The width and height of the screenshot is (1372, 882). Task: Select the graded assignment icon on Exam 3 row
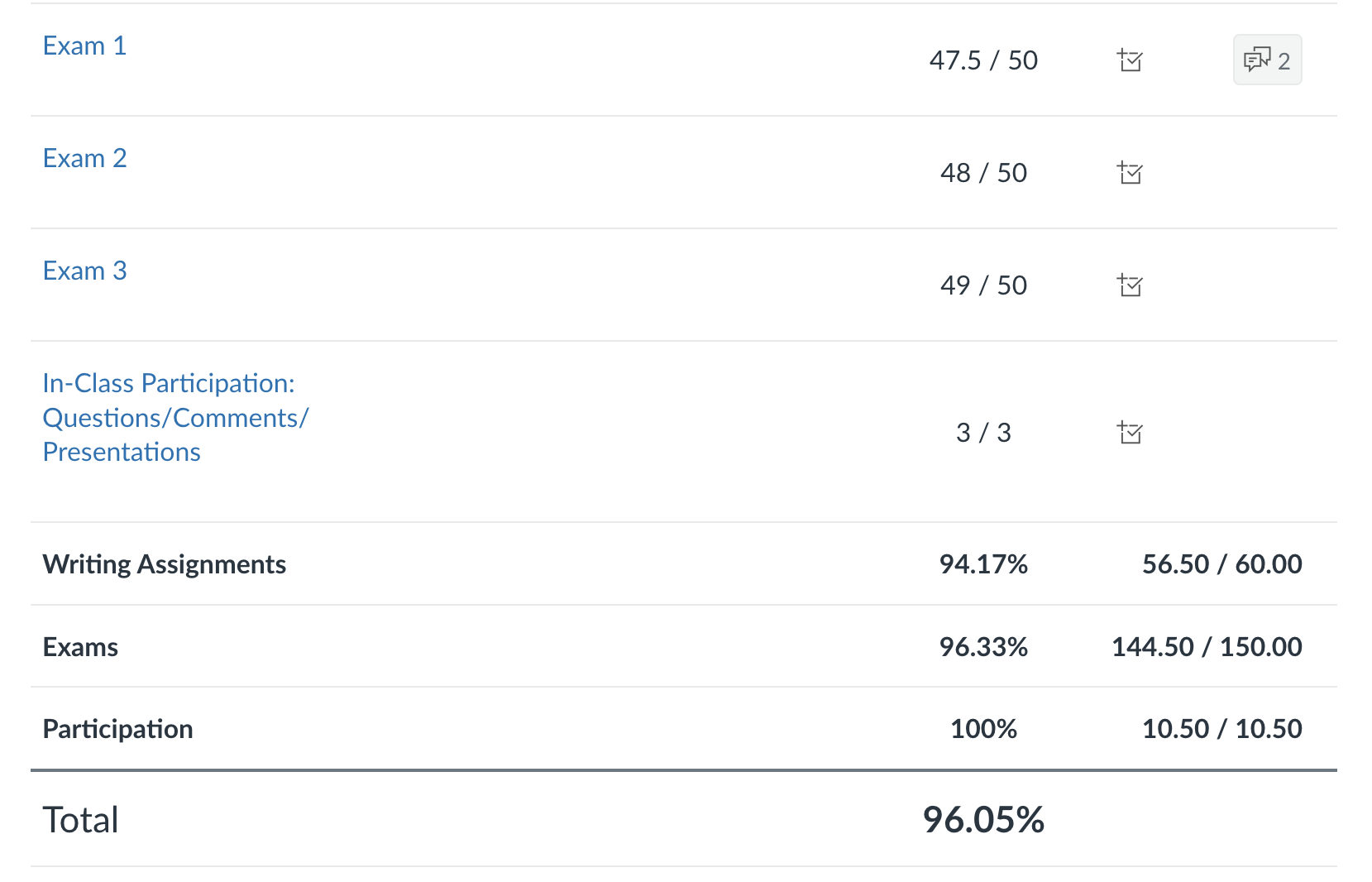1131,285
